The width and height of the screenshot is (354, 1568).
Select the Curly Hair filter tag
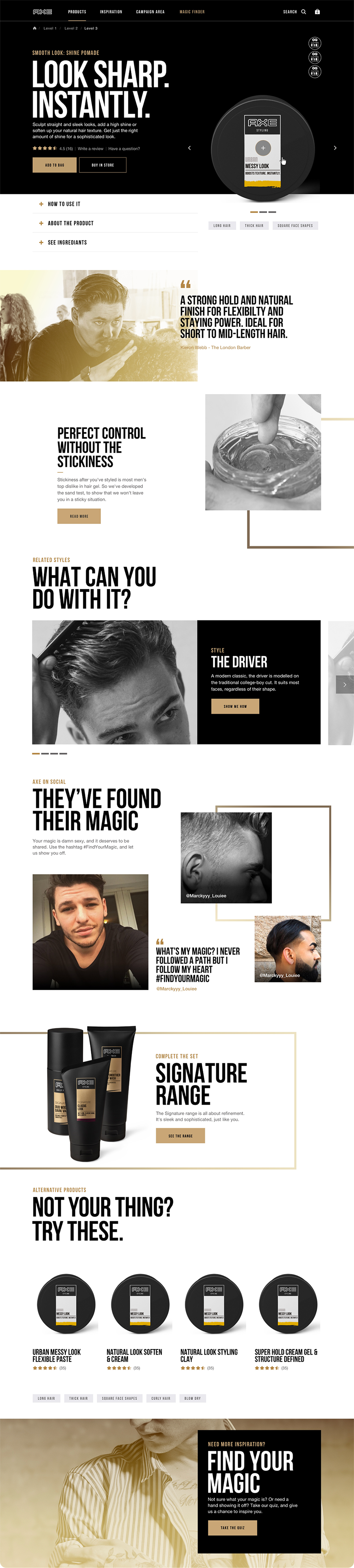coord(161,1398)
